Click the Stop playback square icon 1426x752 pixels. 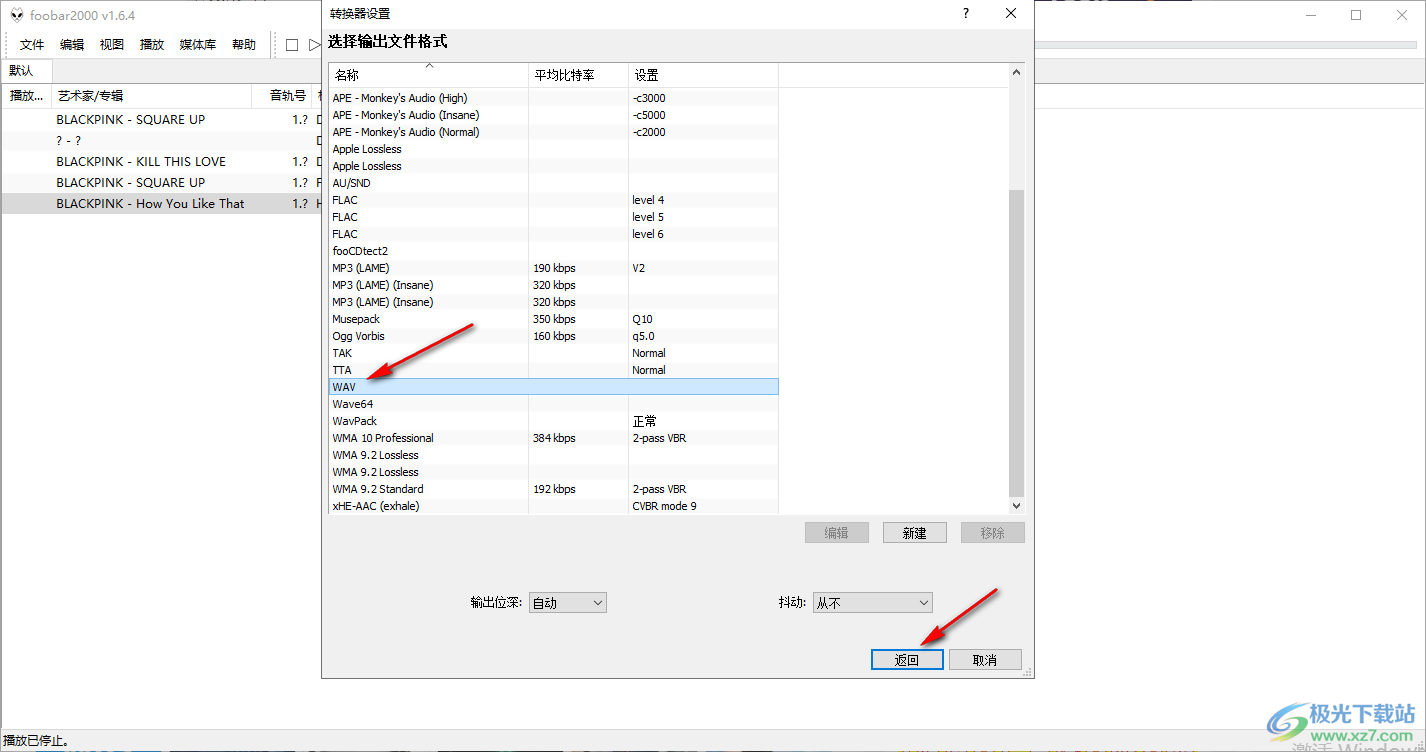tap(292, 45)
